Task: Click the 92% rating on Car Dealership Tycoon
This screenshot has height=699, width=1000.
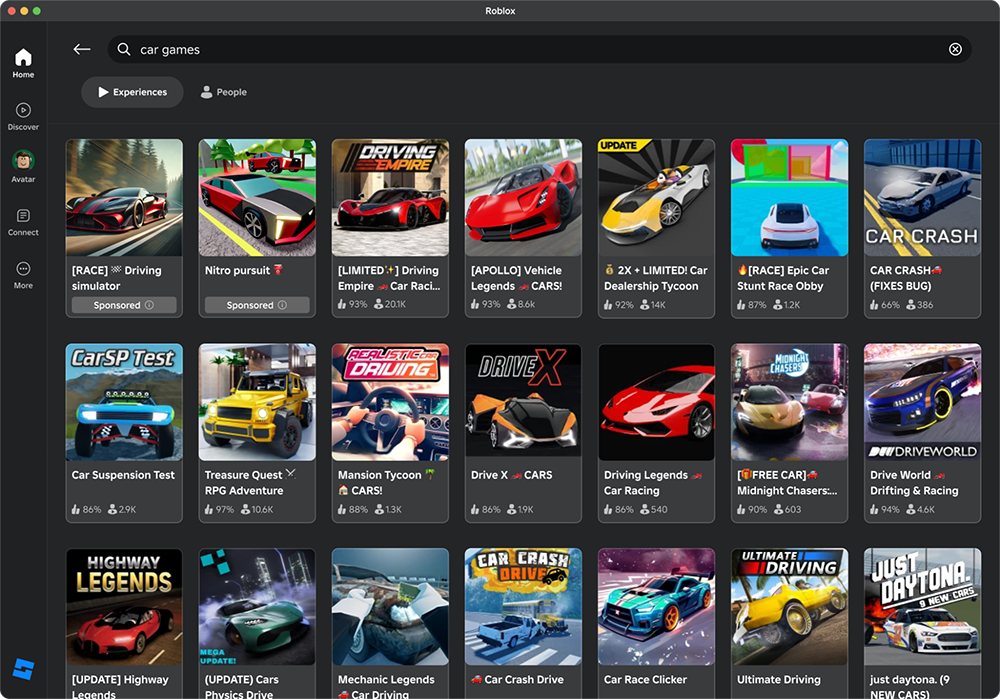Action: (619, 305)
